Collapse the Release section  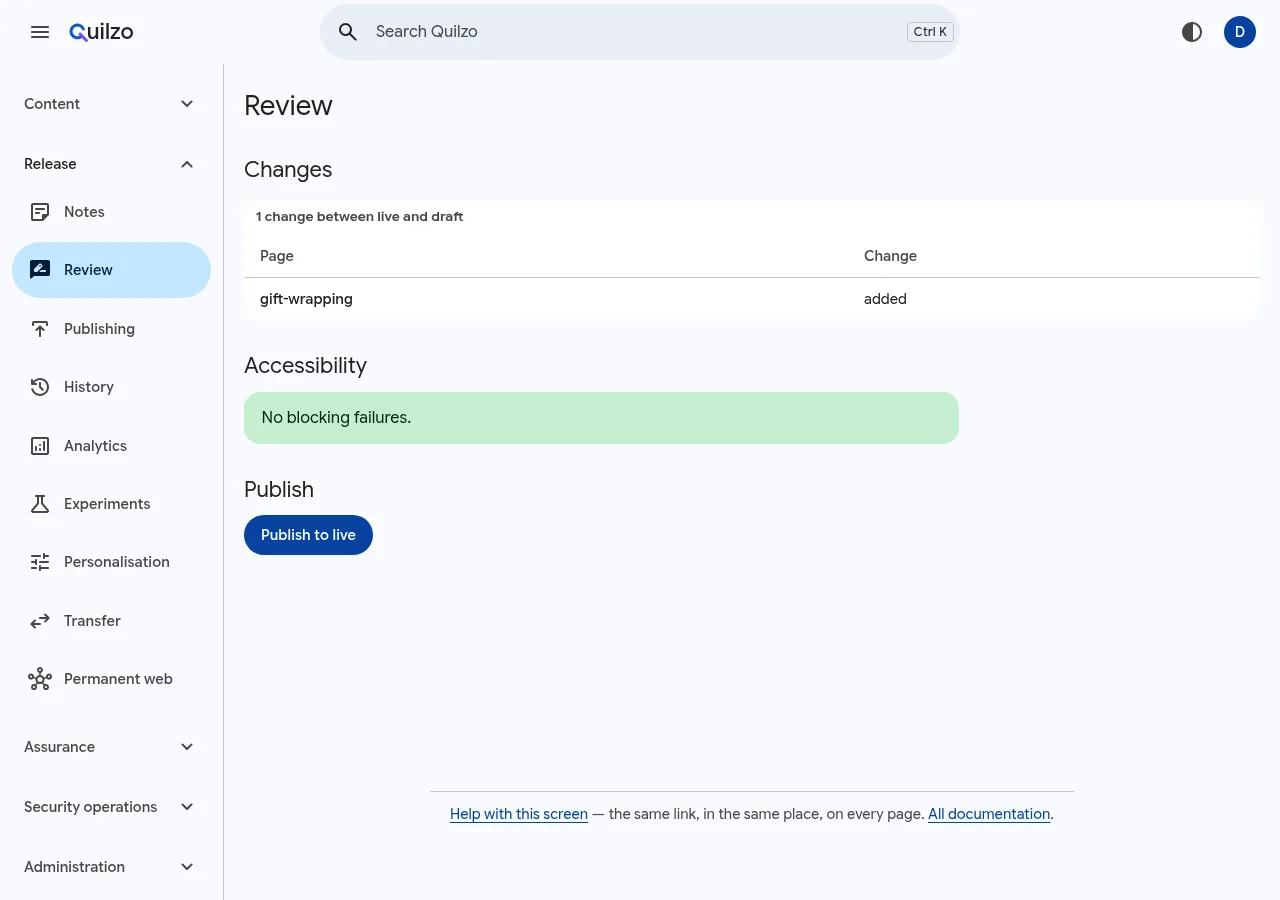click(x=111, y=164)
